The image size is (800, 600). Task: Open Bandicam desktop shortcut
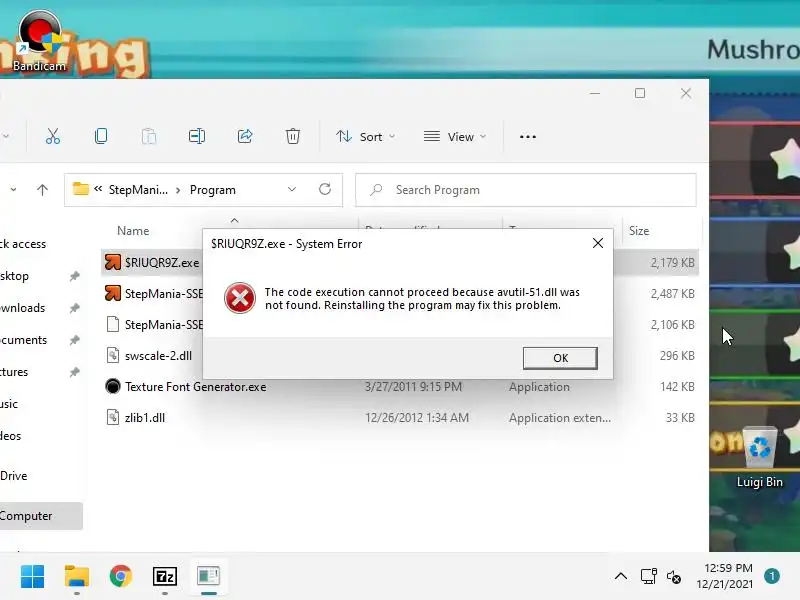tap(39, 42)
